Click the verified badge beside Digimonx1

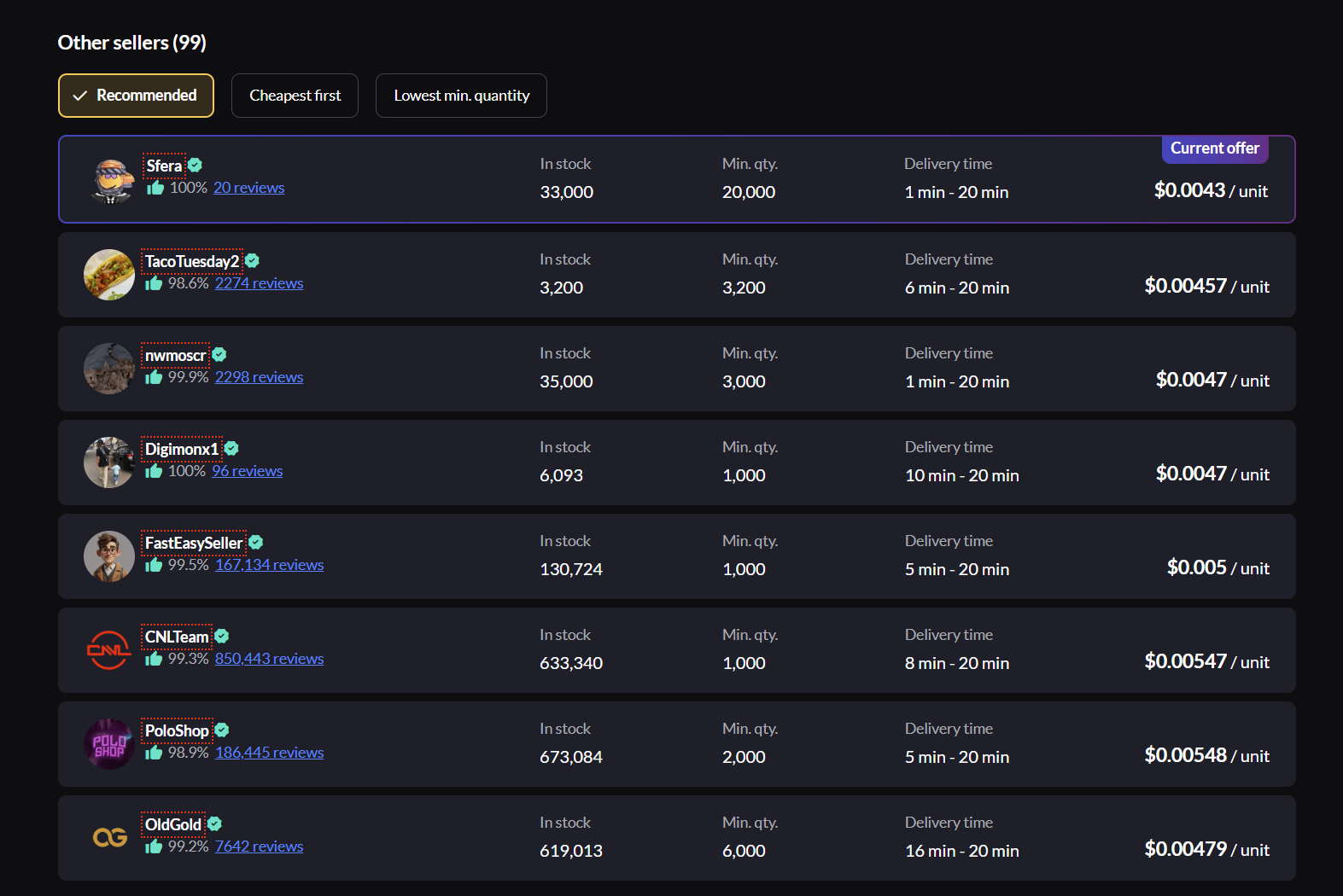(231, 449)
